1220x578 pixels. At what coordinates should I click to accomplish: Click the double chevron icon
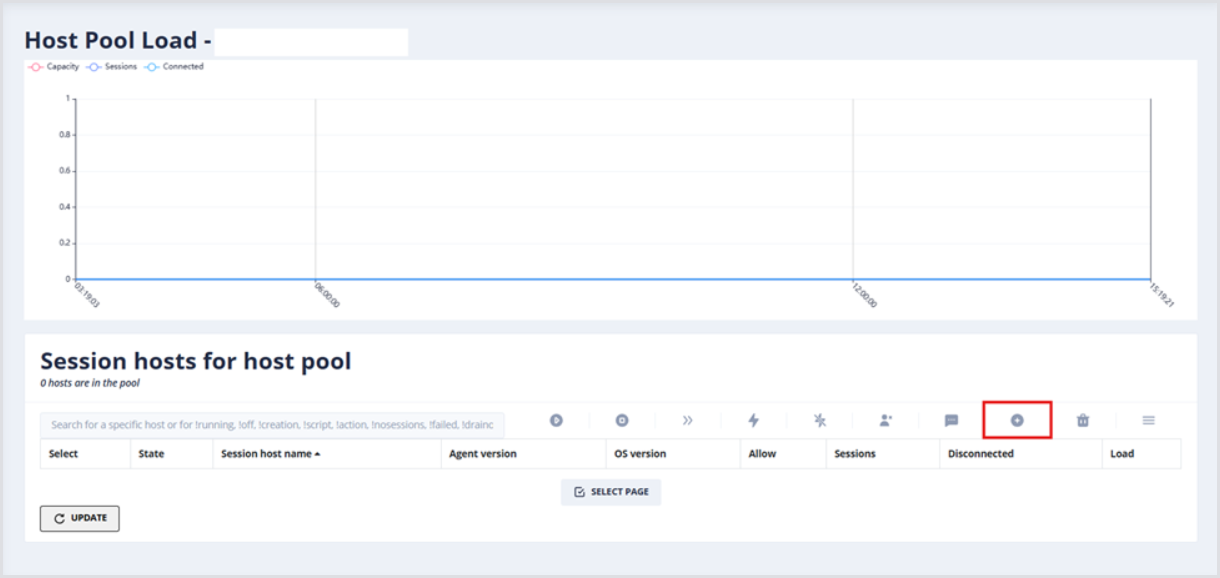coord(688,421)
